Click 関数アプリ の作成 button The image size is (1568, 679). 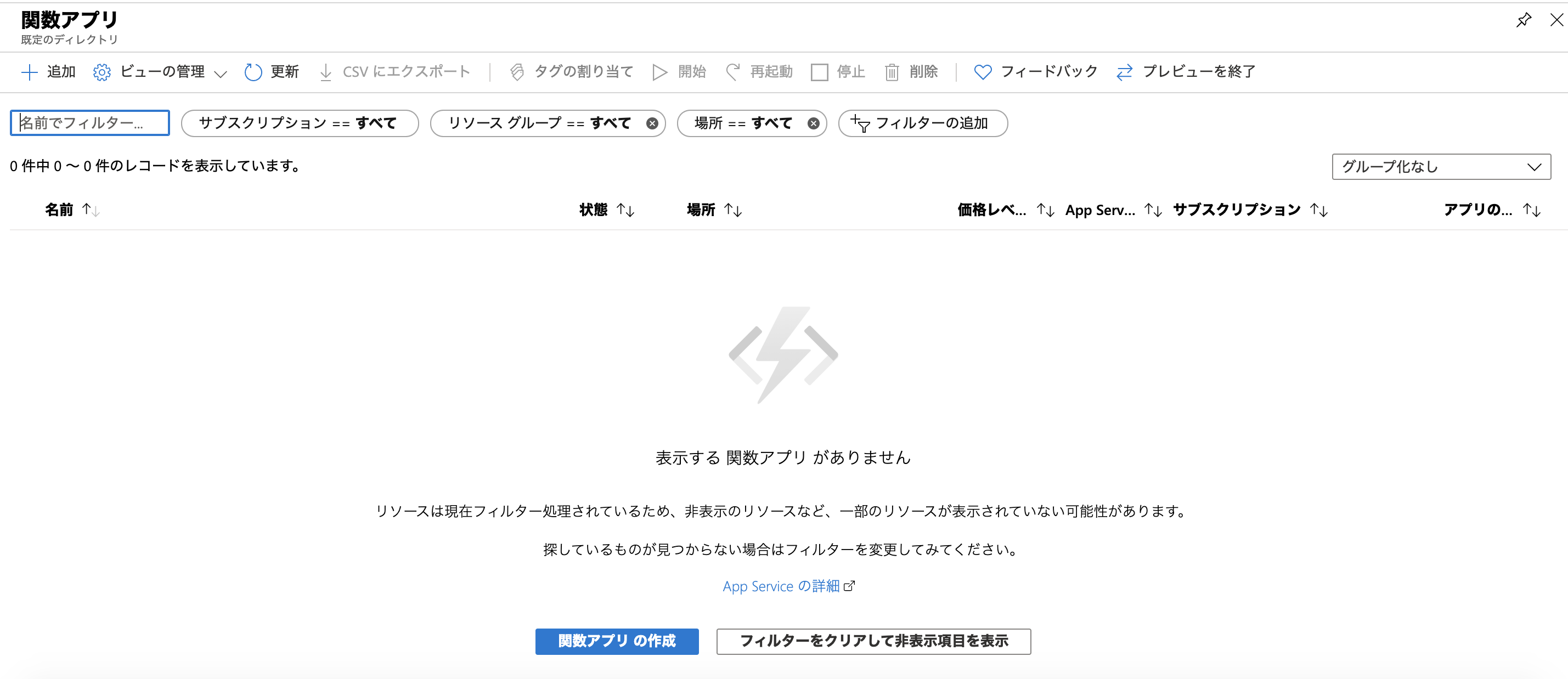[616, 641]
